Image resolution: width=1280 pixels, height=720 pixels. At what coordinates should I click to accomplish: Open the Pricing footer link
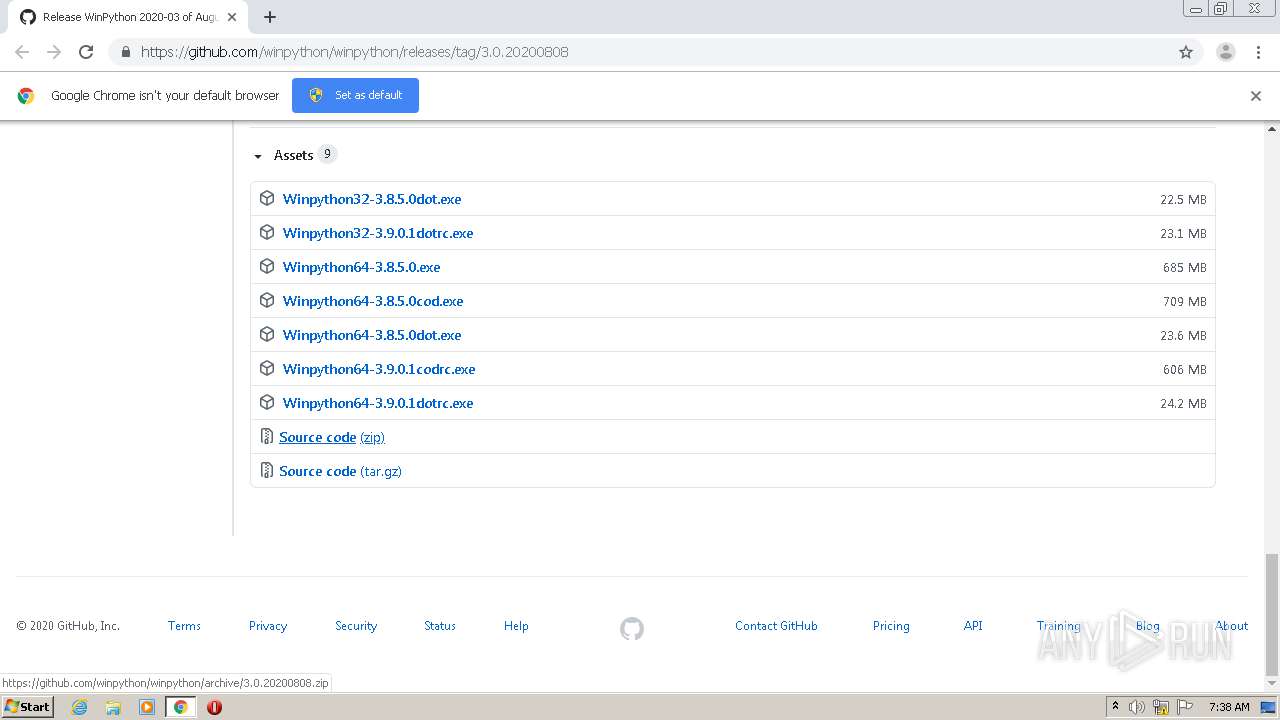(x=891, y=626)
